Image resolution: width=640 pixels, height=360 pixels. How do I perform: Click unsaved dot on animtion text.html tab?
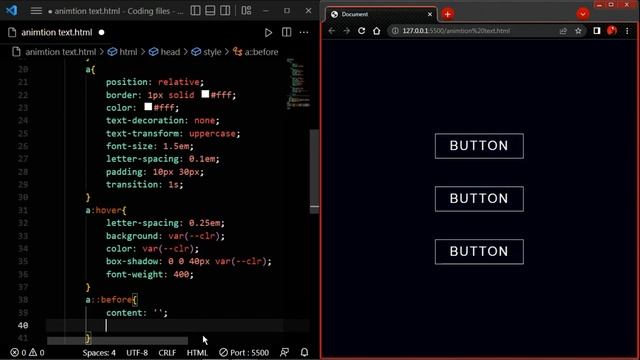pos(101,32)
